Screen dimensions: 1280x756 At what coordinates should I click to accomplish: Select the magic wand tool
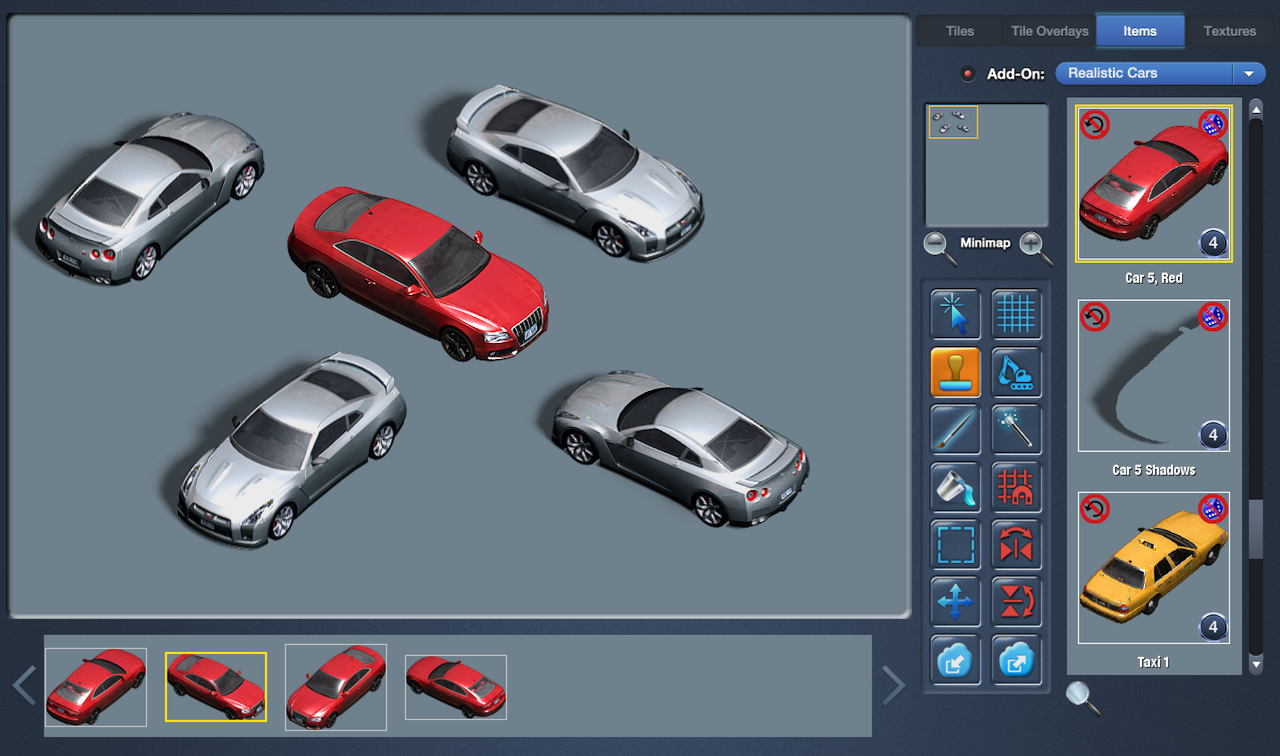pos(1016,430)
